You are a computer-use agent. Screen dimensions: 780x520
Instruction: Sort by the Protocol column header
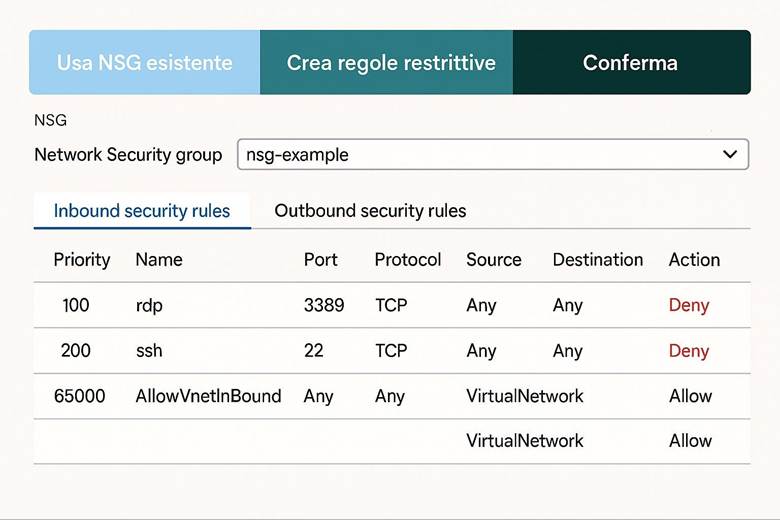coord(408,260)
